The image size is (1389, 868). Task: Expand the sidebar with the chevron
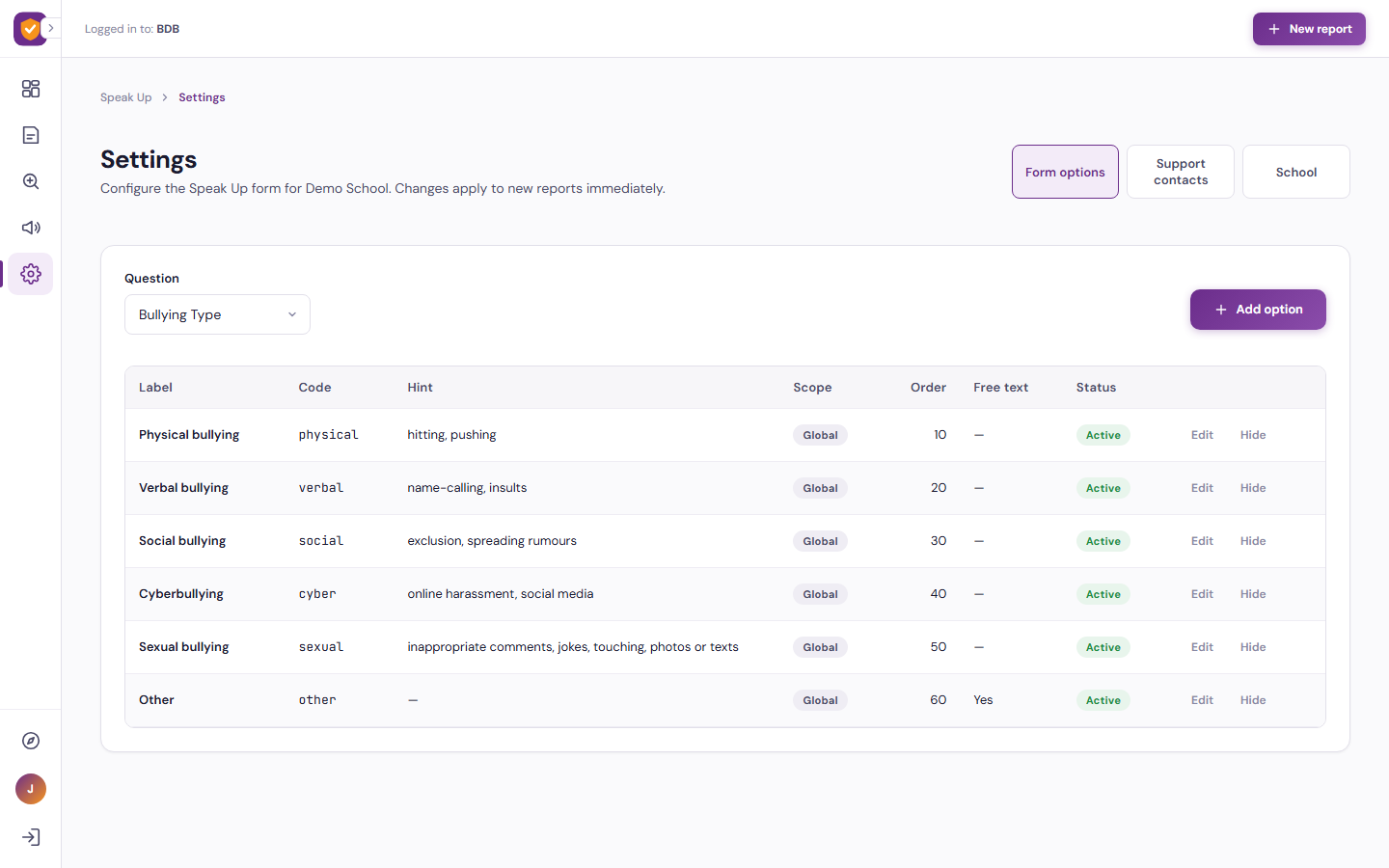51,29
